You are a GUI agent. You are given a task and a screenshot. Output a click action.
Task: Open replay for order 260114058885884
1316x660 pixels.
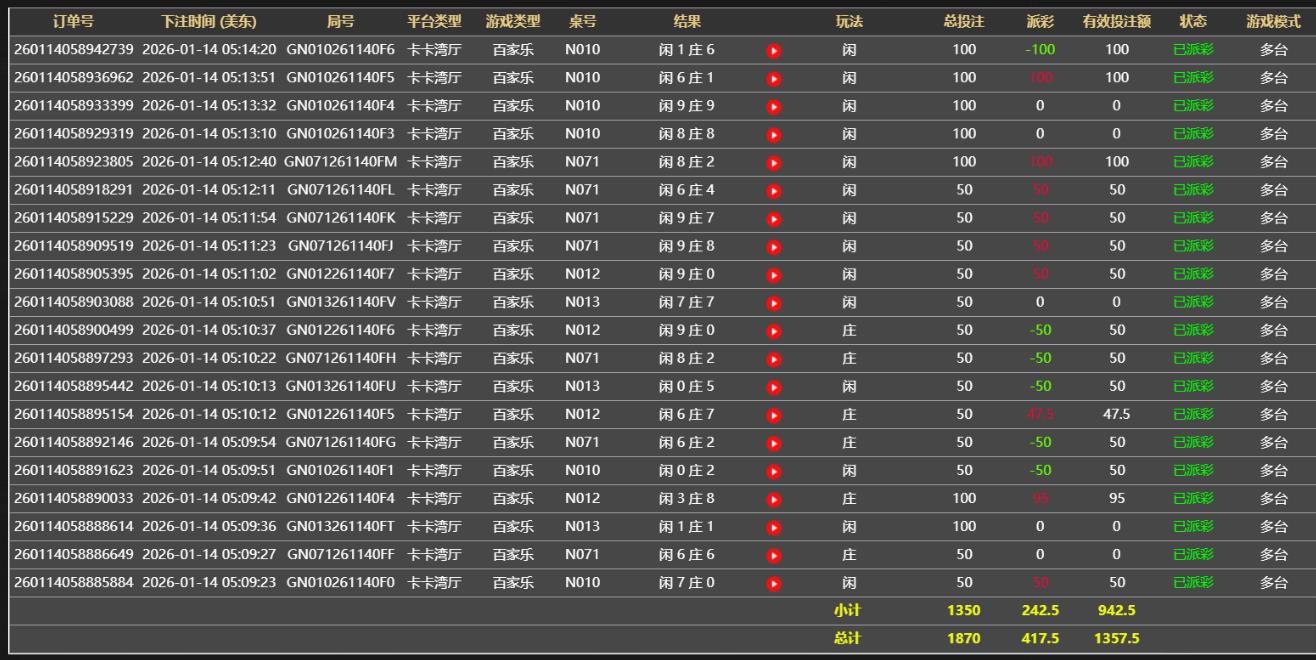(773, 583)
